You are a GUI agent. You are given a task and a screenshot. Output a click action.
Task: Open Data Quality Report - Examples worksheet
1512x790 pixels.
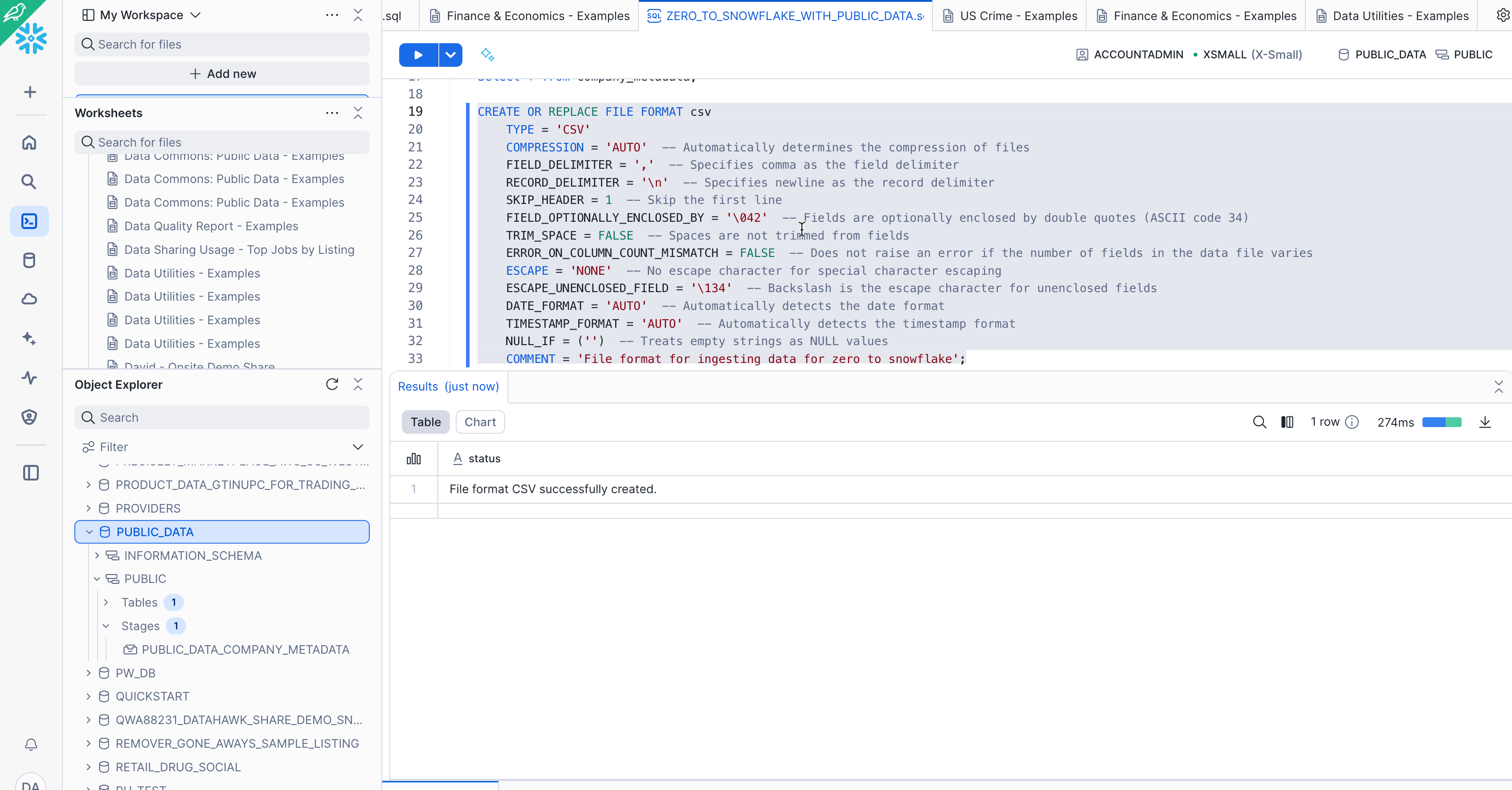211,226
